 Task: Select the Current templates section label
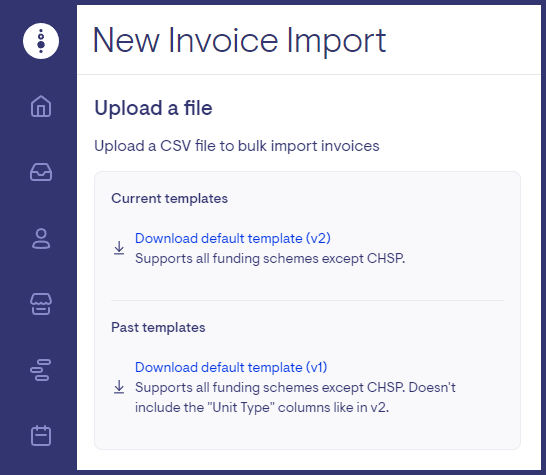[x=169, y=198]
